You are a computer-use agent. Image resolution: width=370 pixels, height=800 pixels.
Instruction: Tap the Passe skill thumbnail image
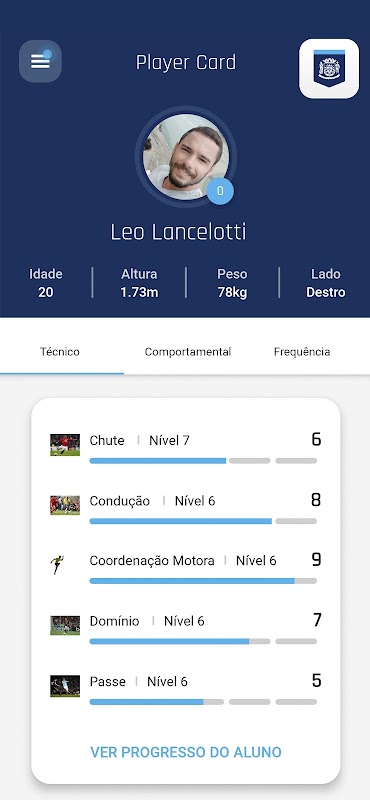coord(65,686)
